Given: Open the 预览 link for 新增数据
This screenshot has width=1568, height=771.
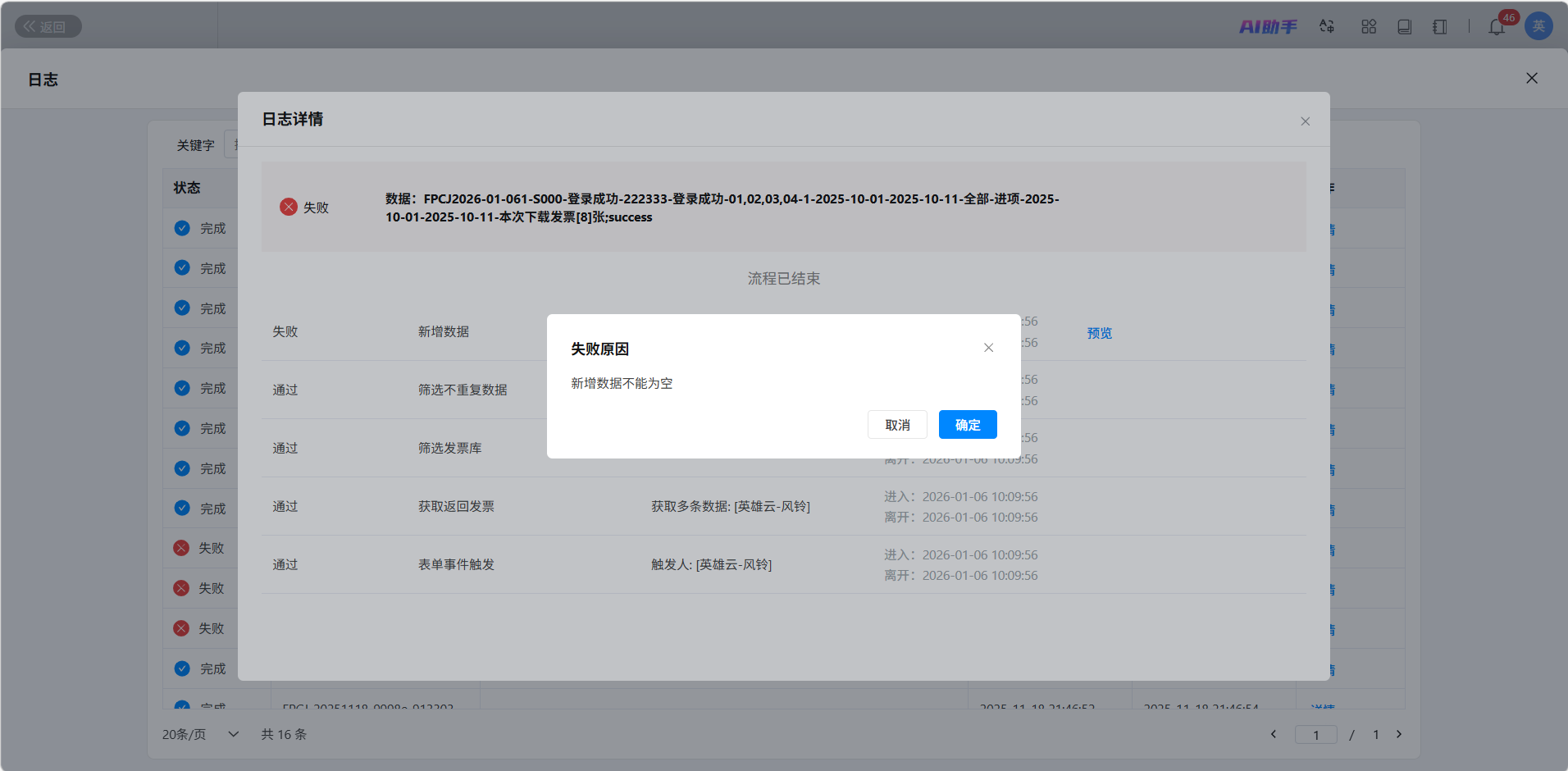Looking at the screenshot, I should (x=1099, y=333).
